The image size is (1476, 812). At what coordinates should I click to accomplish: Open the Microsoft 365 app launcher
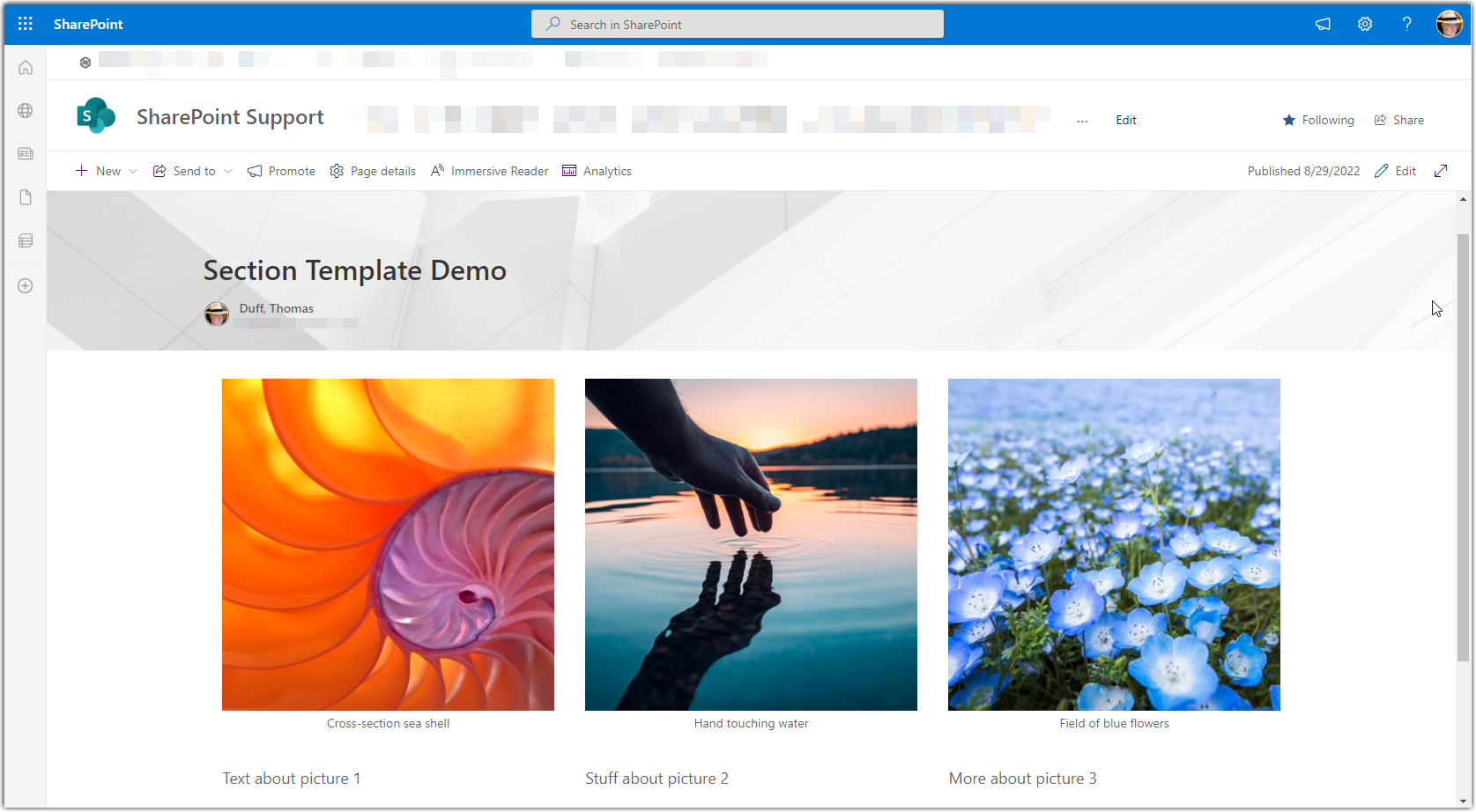24,23
